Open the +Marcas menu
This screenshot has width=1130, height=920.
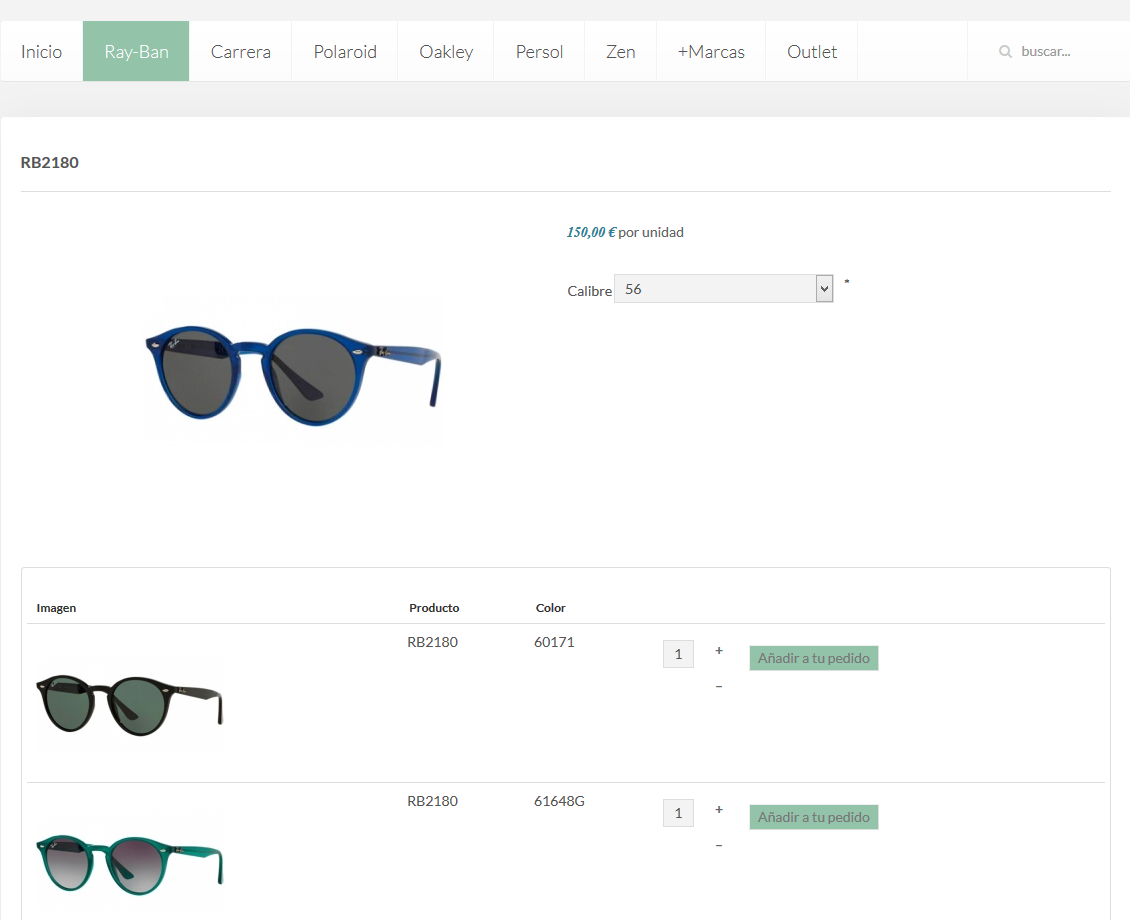point(711,51)
